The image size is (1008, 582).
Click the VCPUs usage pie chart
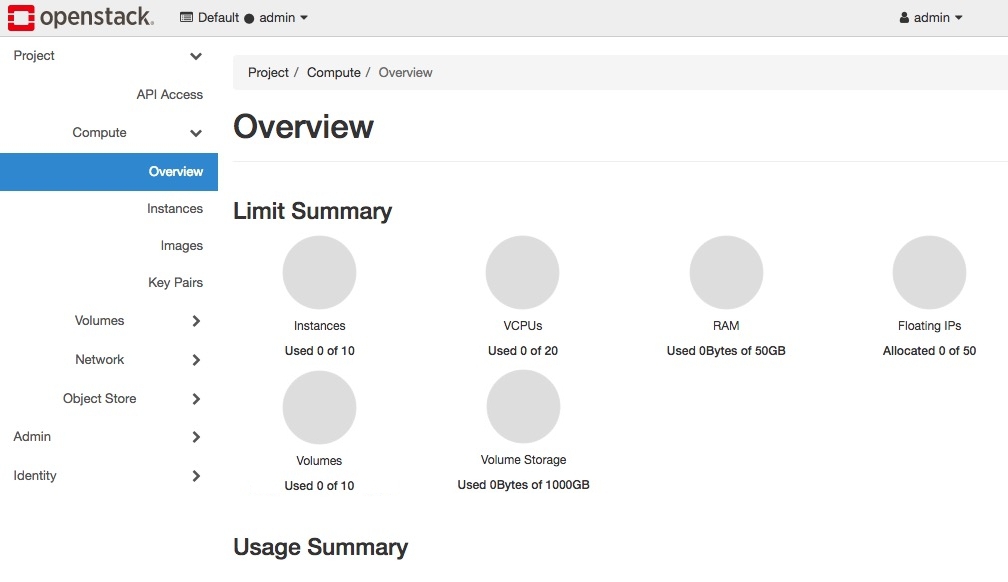[522, 273]
